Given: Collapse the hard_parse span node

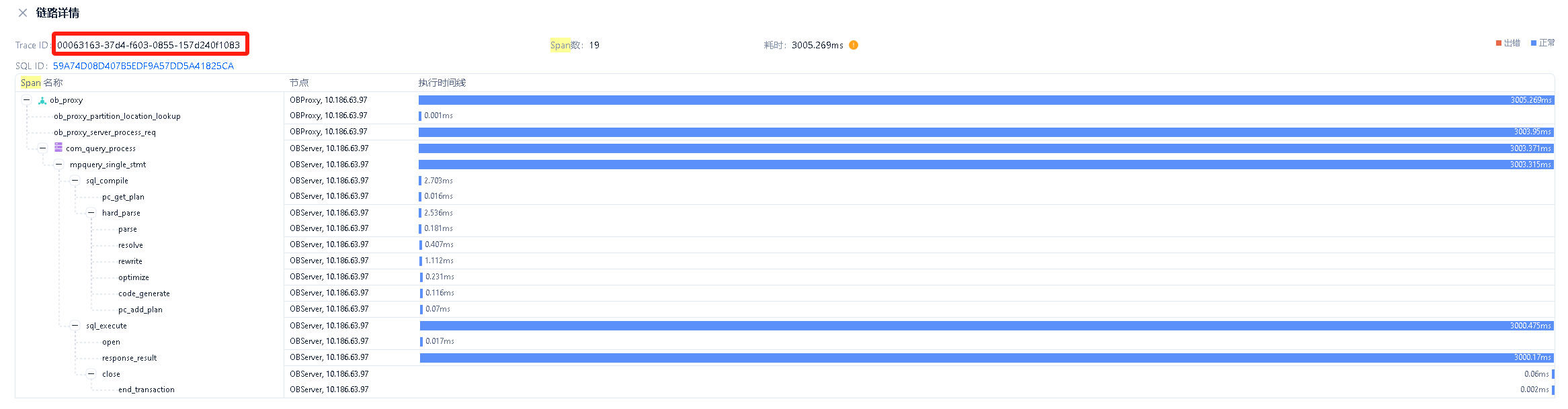Looking at the screenshot, I should 91,213.
